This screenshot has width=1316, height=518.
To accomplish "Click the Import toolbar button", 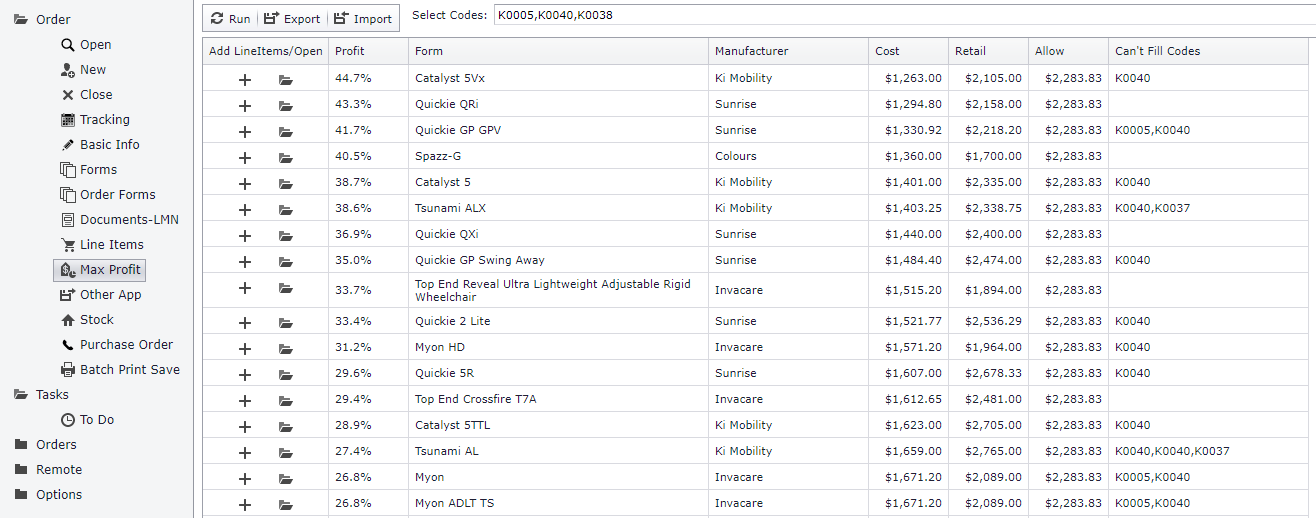I will point(363,18).
